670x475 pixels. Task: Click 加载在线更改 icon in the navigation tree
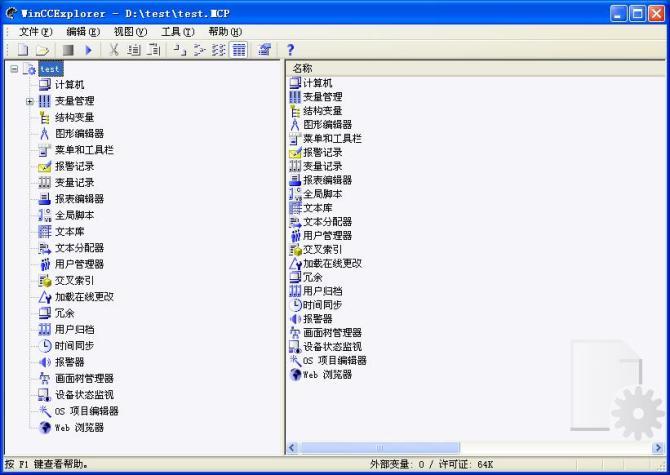click(x=44, y=297)
